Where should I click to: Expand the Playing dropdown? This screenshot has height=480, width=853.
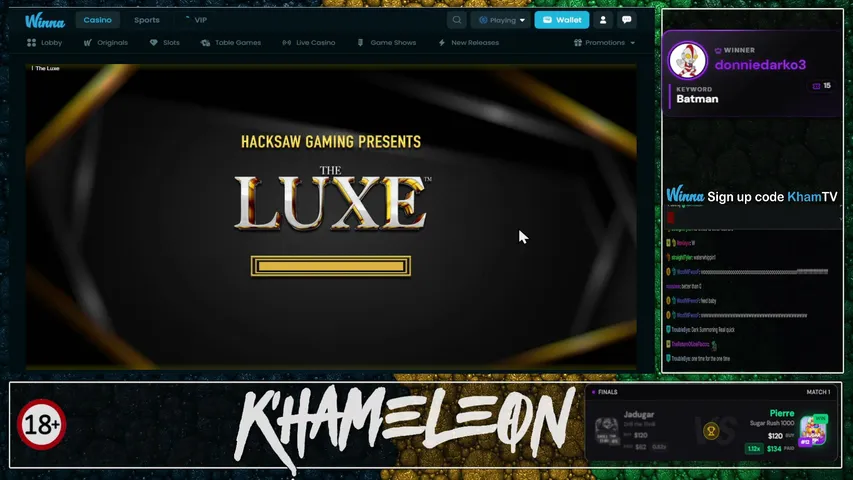502,20
